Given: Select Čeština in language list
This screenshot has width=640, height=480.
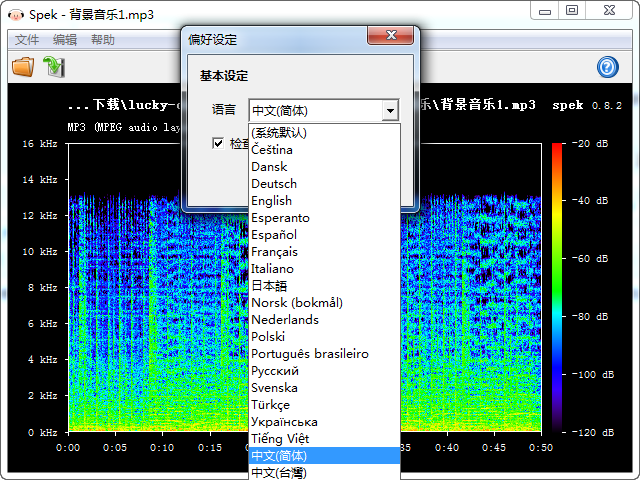Looking at the screenshot, I should point(324,150).
